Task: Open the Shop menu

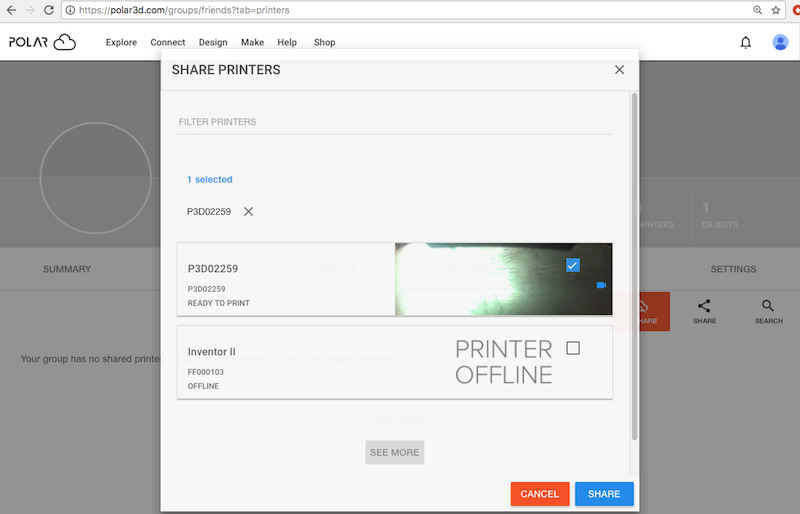Action: (x=324, y=42)
